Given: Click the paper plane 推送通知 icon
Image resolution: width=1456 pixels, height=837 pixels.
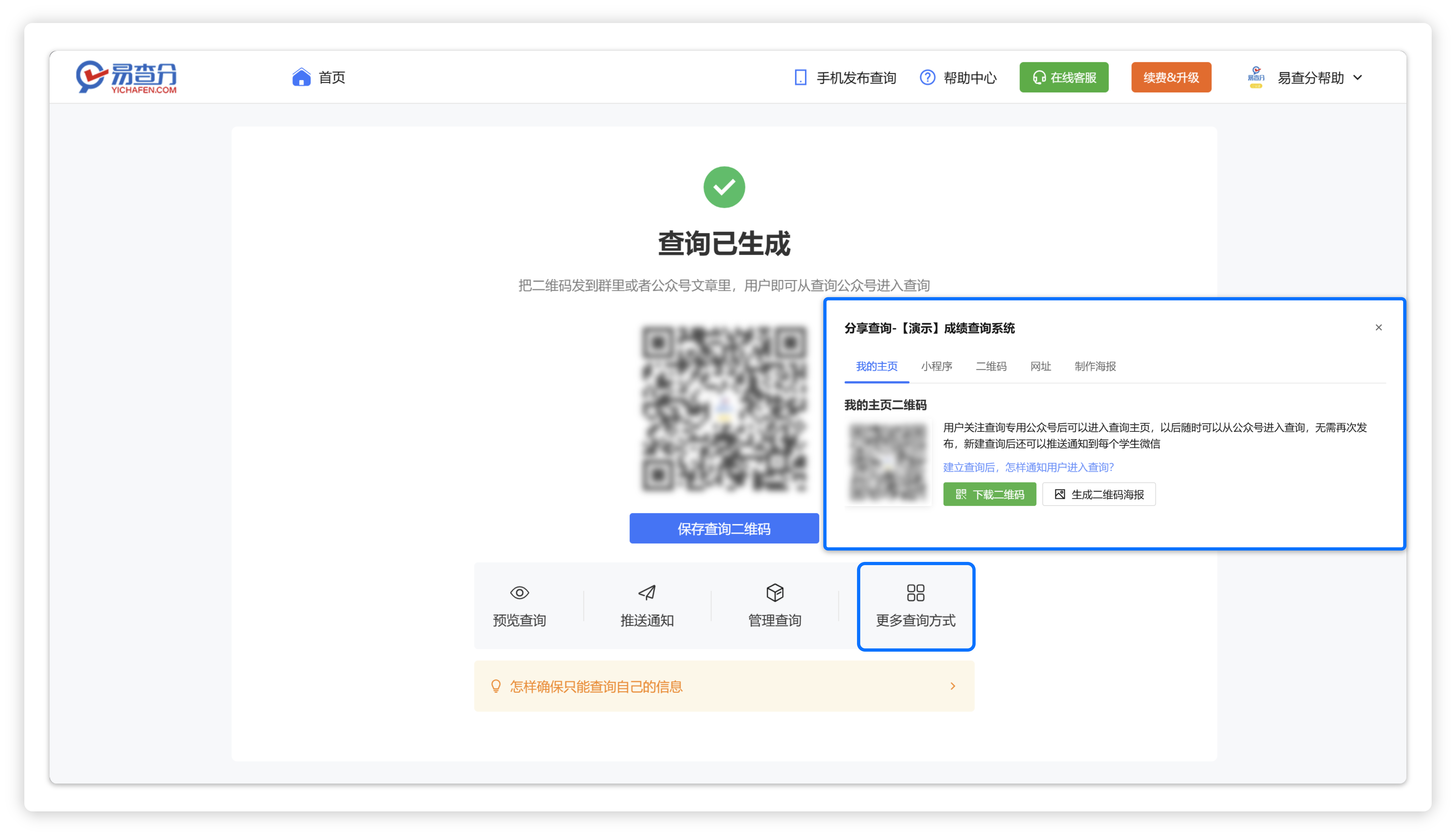Looking at the screenshot, I should tap(647, 593).
